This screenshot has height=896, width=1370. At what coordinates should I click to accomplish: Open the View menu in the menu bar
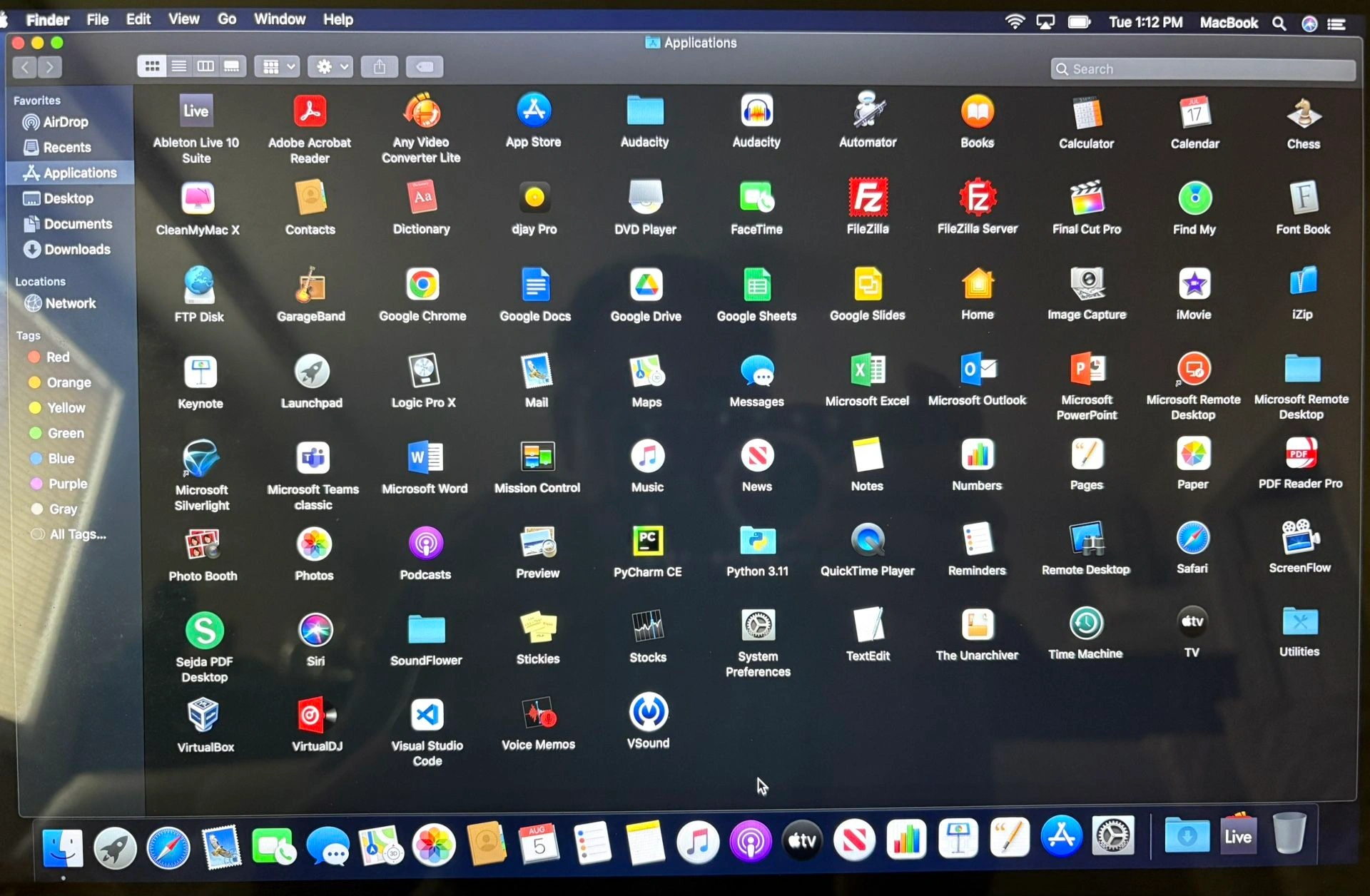(183, 19)
